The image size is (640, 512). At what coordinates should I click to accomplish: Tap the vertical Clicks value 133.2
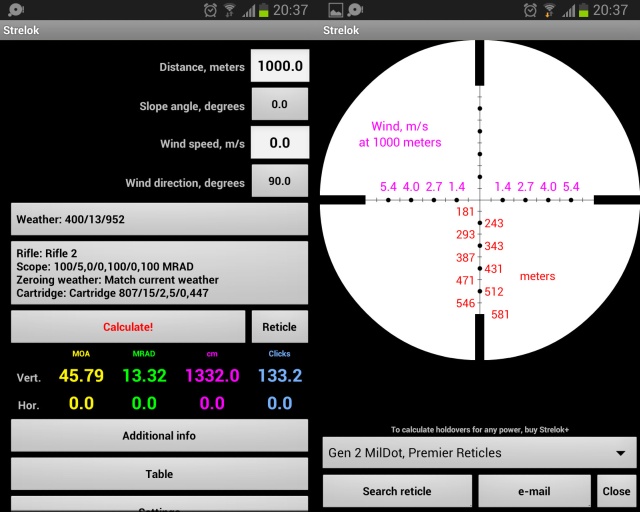point(280,376)
